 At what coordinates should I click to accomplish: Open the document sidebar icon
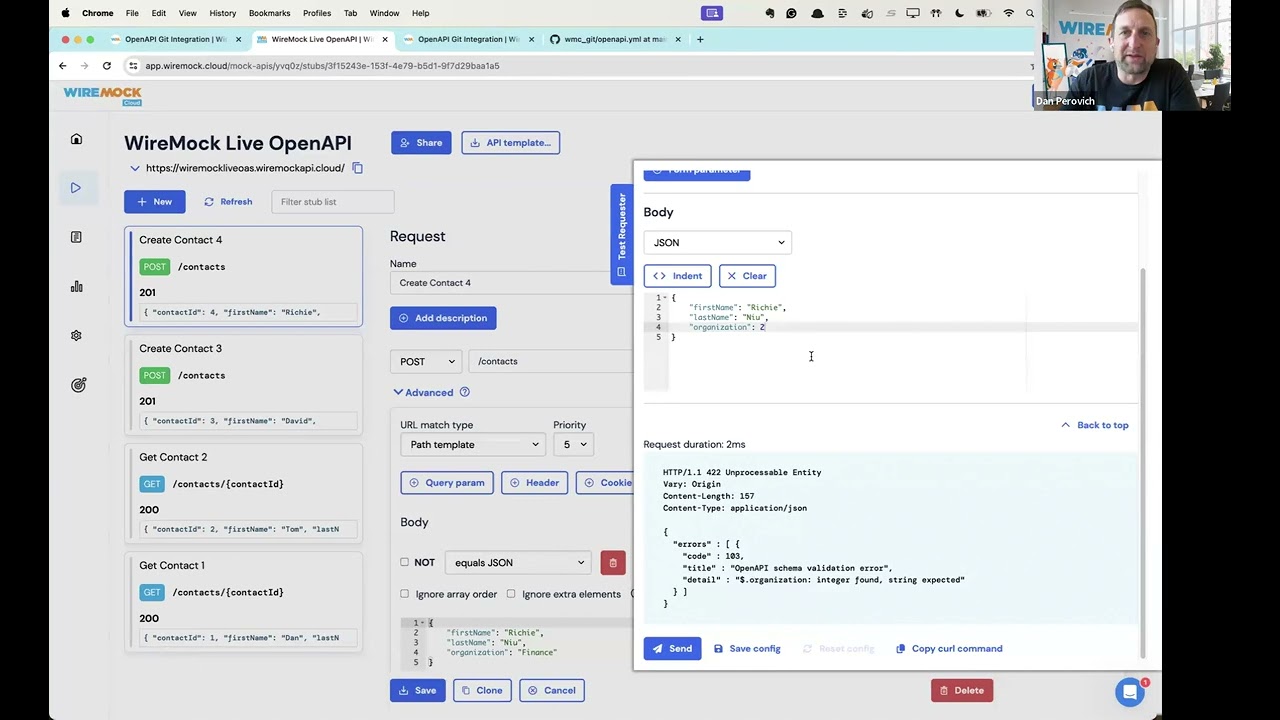click(x=76, y=237)
